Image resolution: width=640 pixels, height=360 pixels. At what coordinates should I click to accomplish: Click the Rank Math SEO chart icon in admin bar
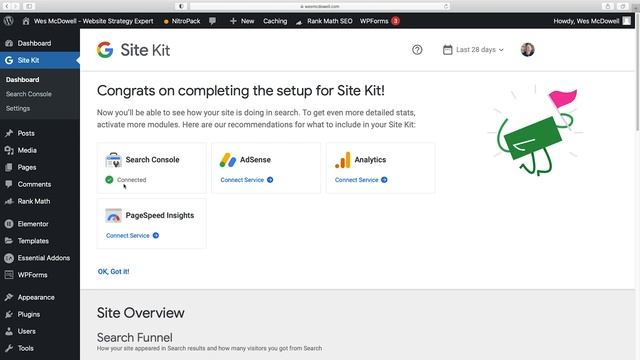click(x=299, y=22)
